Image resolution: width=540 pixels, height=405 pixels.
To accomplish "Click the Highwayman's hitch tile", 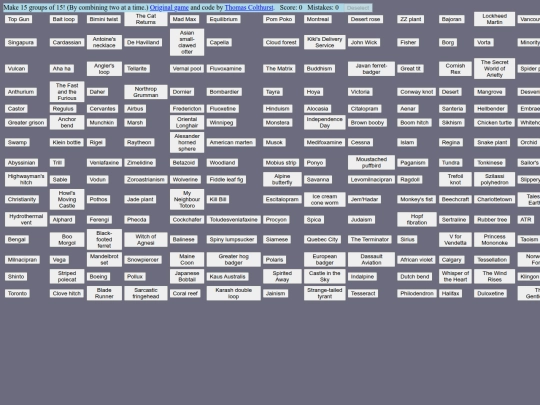I will pos(26,179).
